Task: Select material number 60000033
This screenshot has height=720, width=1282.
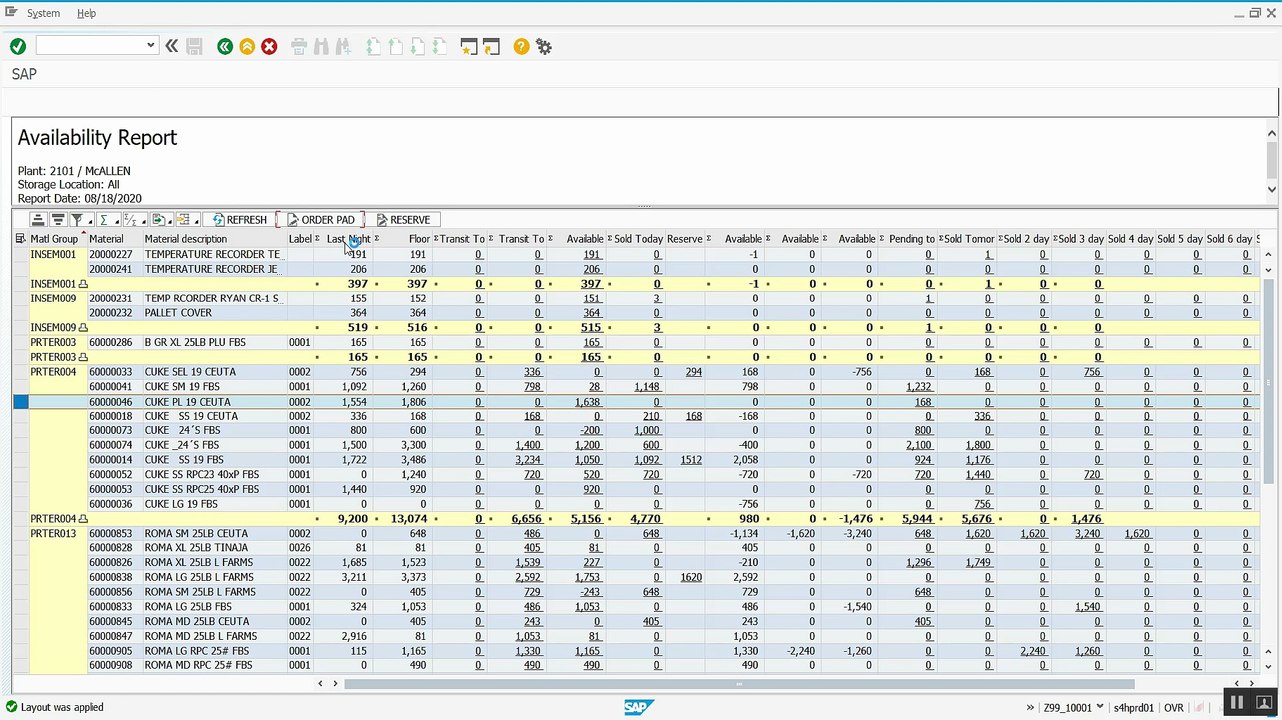Action: click(110, 372)
